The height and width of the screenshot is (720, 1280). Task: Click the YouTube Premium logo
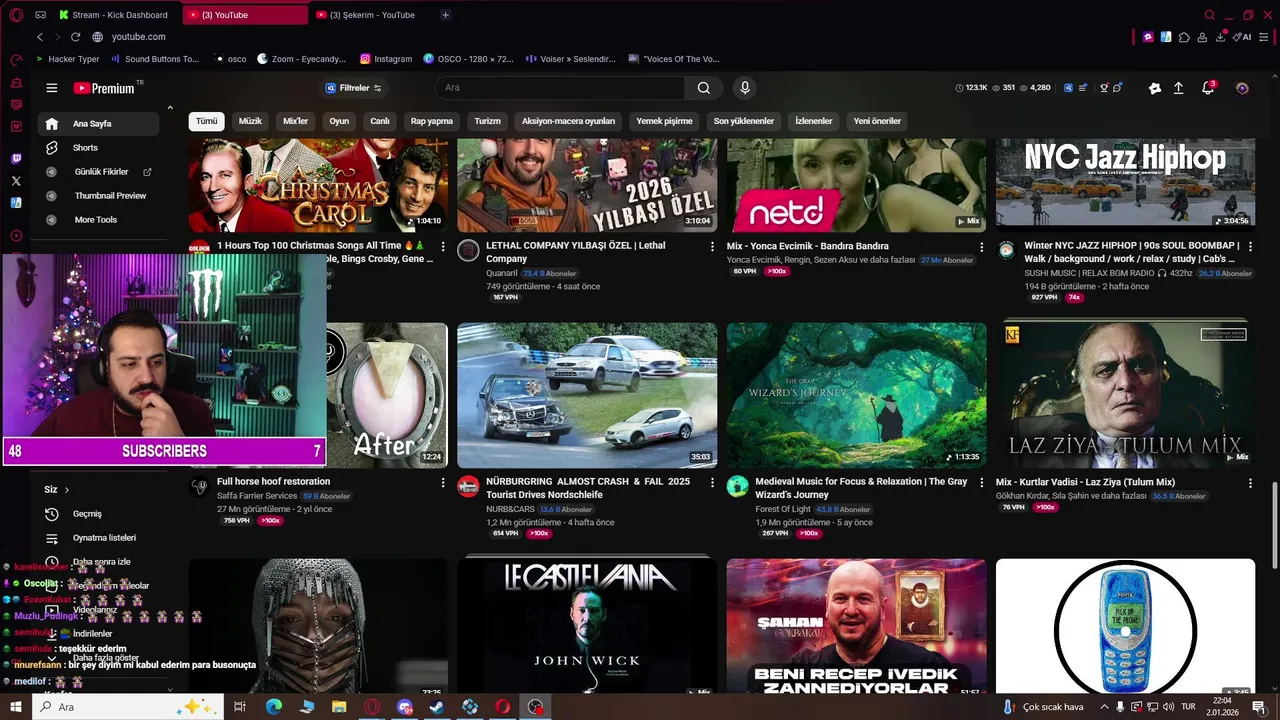point(104,88)
